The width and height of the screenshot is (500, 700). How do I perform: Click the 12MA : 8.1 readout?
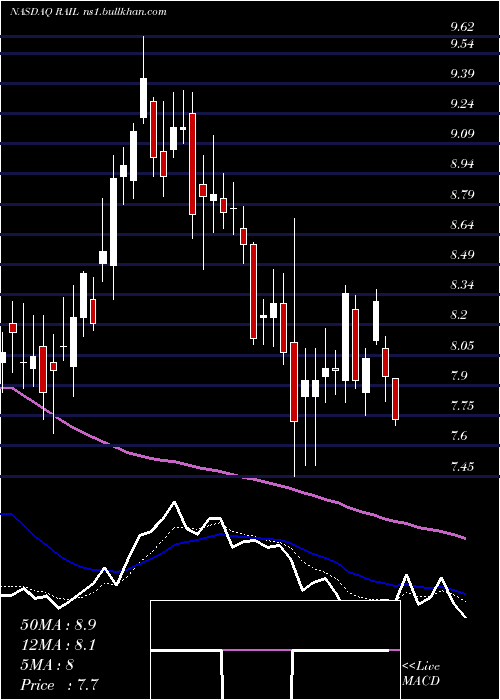(x=58, y=645)
